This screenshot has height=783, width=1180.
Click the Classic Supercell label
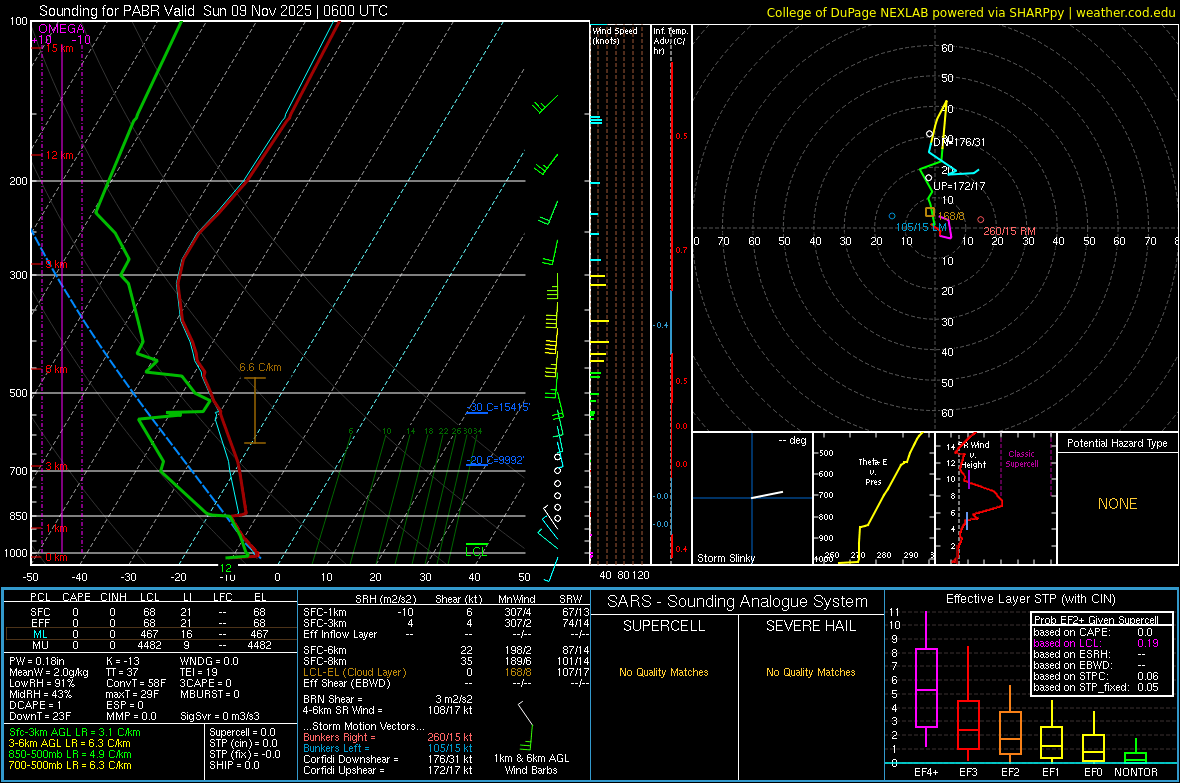(1021, 459)
